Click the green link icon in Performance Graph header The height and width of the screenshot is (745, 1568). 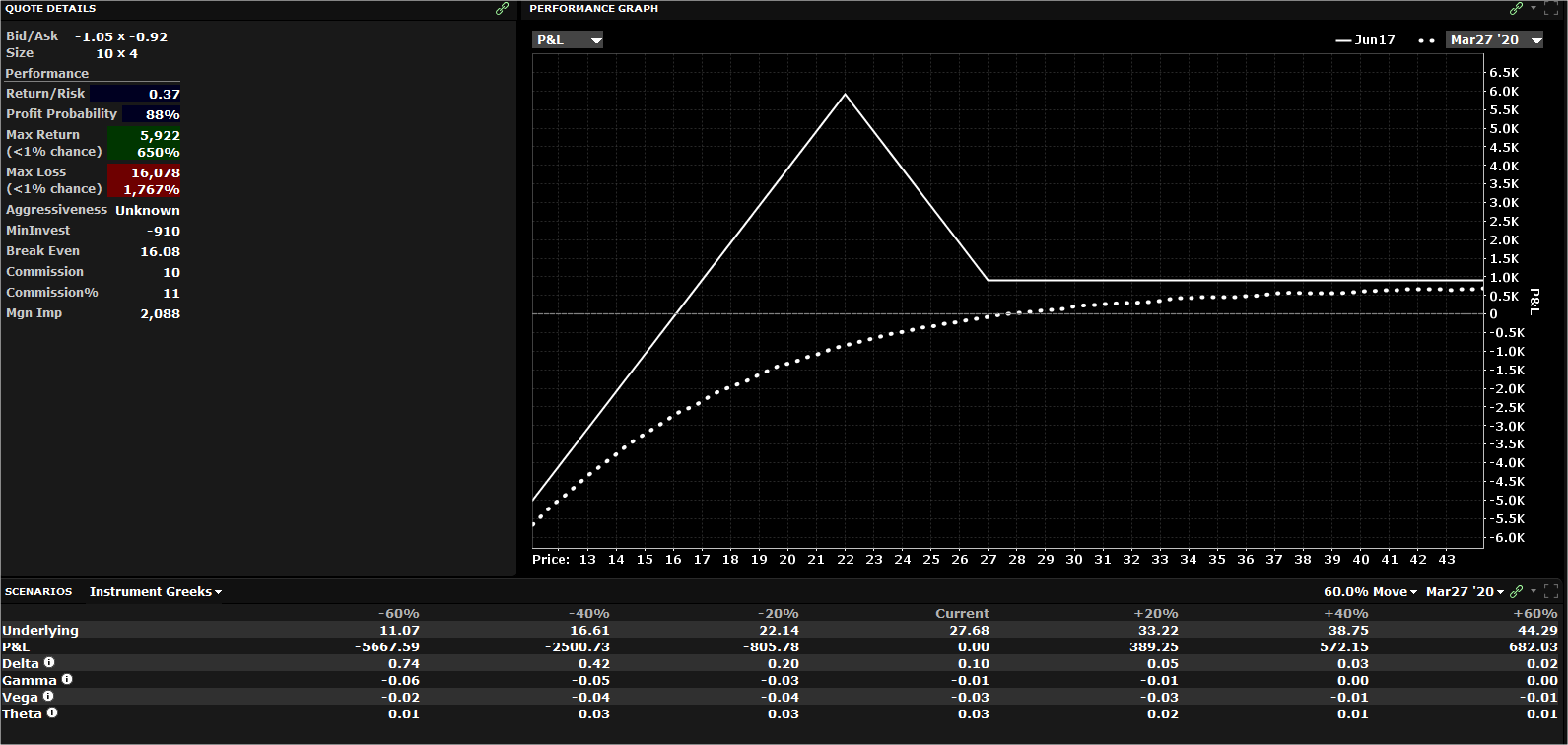(1516, 9)
